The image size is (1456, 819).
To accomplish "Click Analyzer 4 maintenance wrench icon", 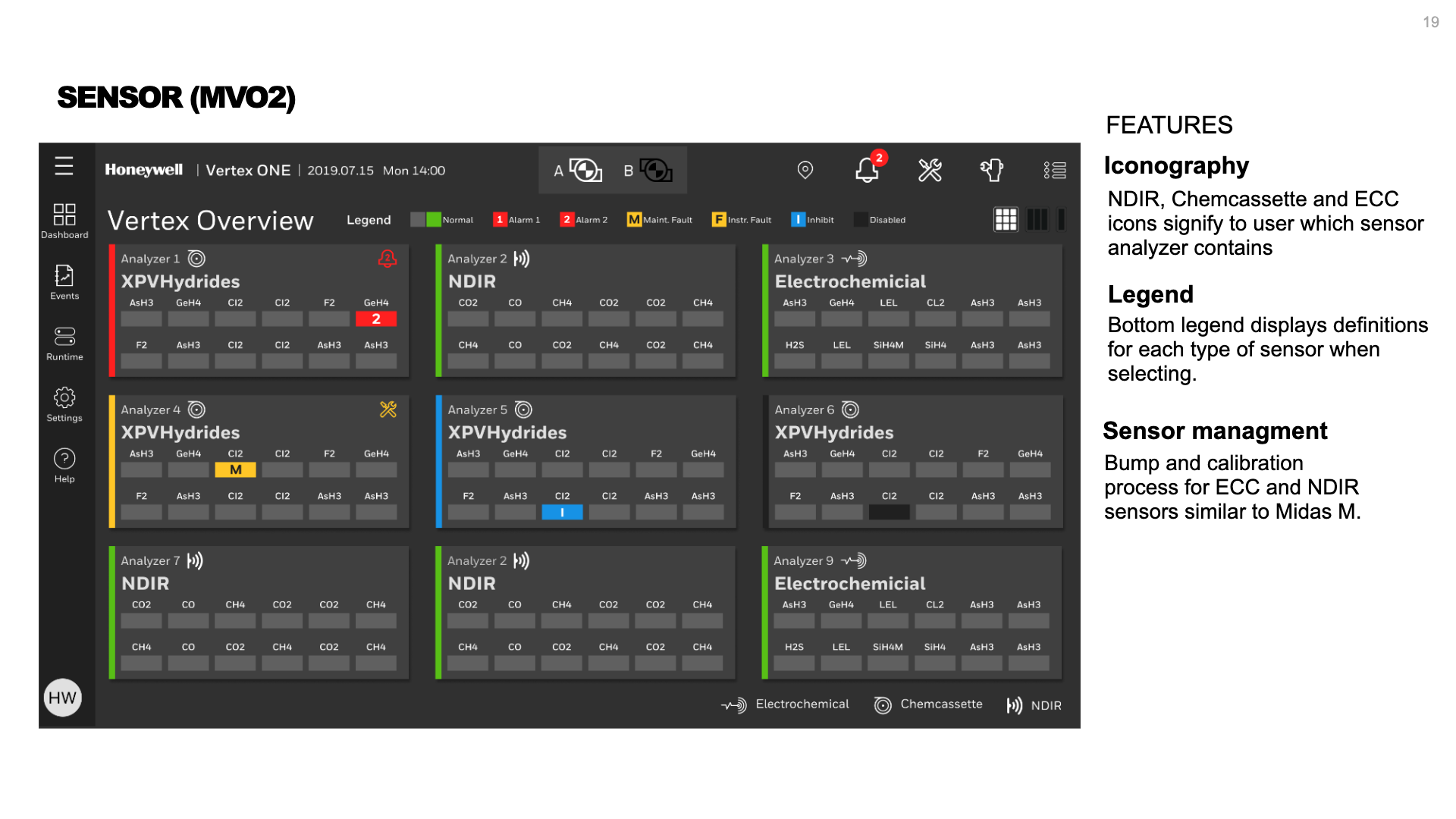I will click(x=388, y=409).
